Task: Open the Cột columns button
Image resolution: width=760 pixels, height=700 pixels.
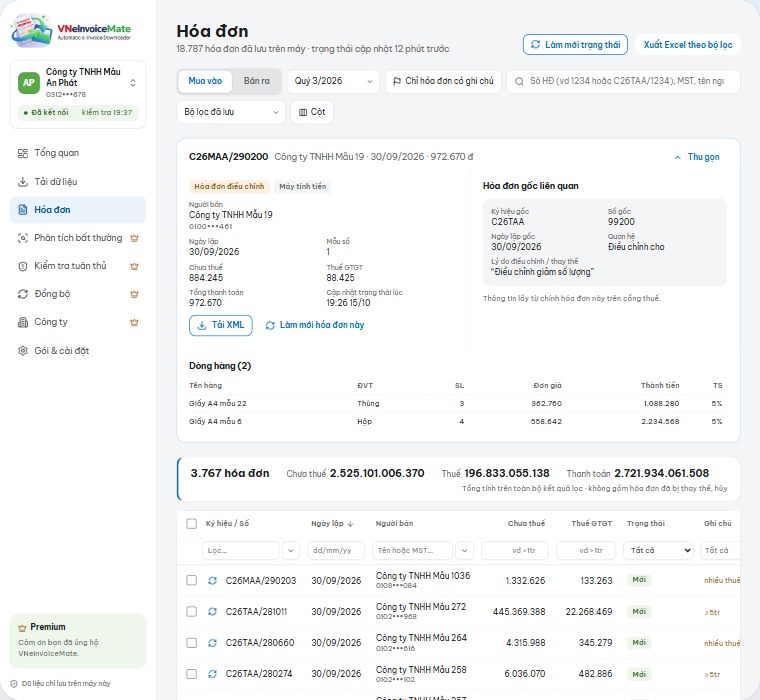Action: tap(312, 112)
